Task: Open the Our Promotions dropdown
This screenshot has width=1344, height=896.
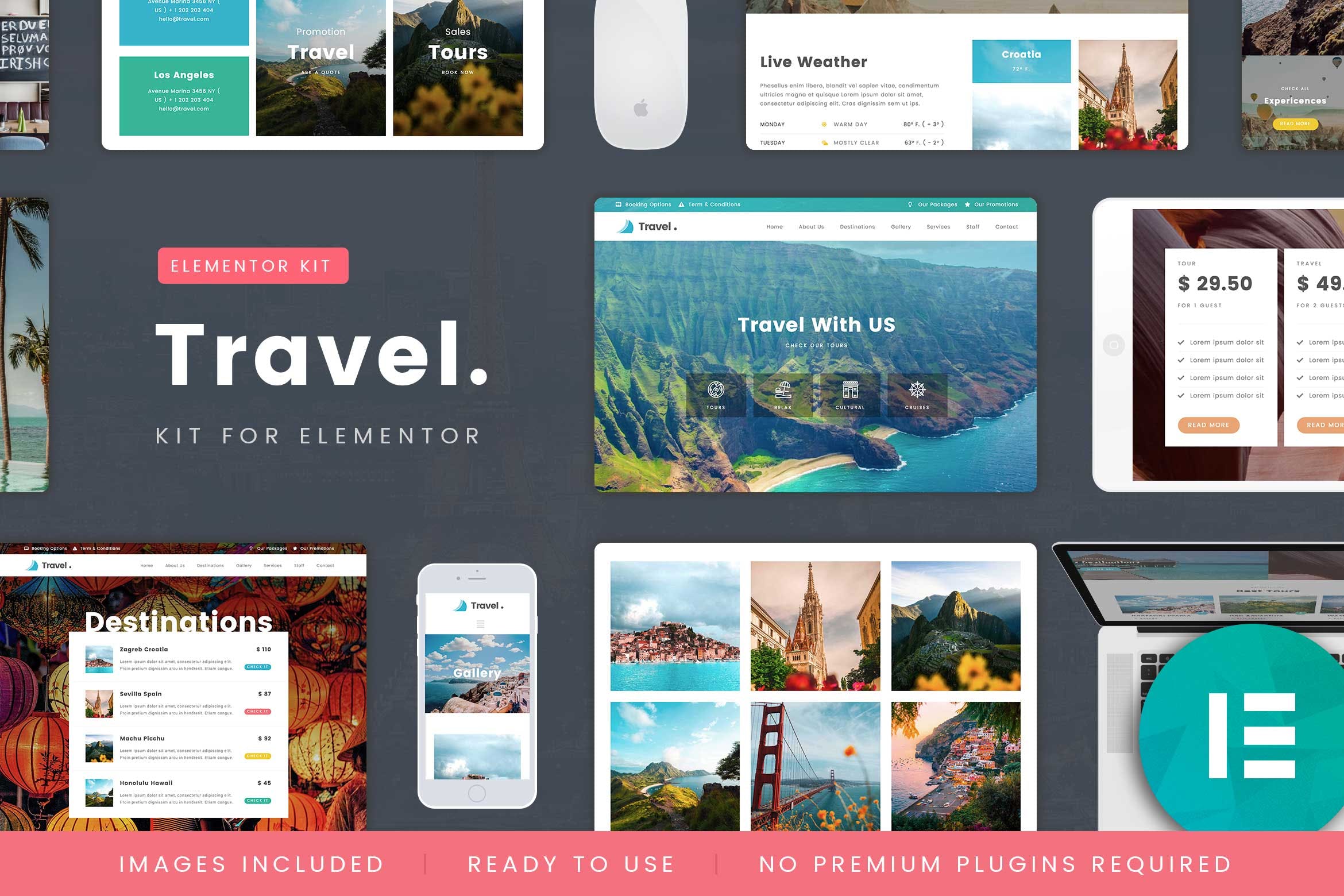Action: coord(996,204)
